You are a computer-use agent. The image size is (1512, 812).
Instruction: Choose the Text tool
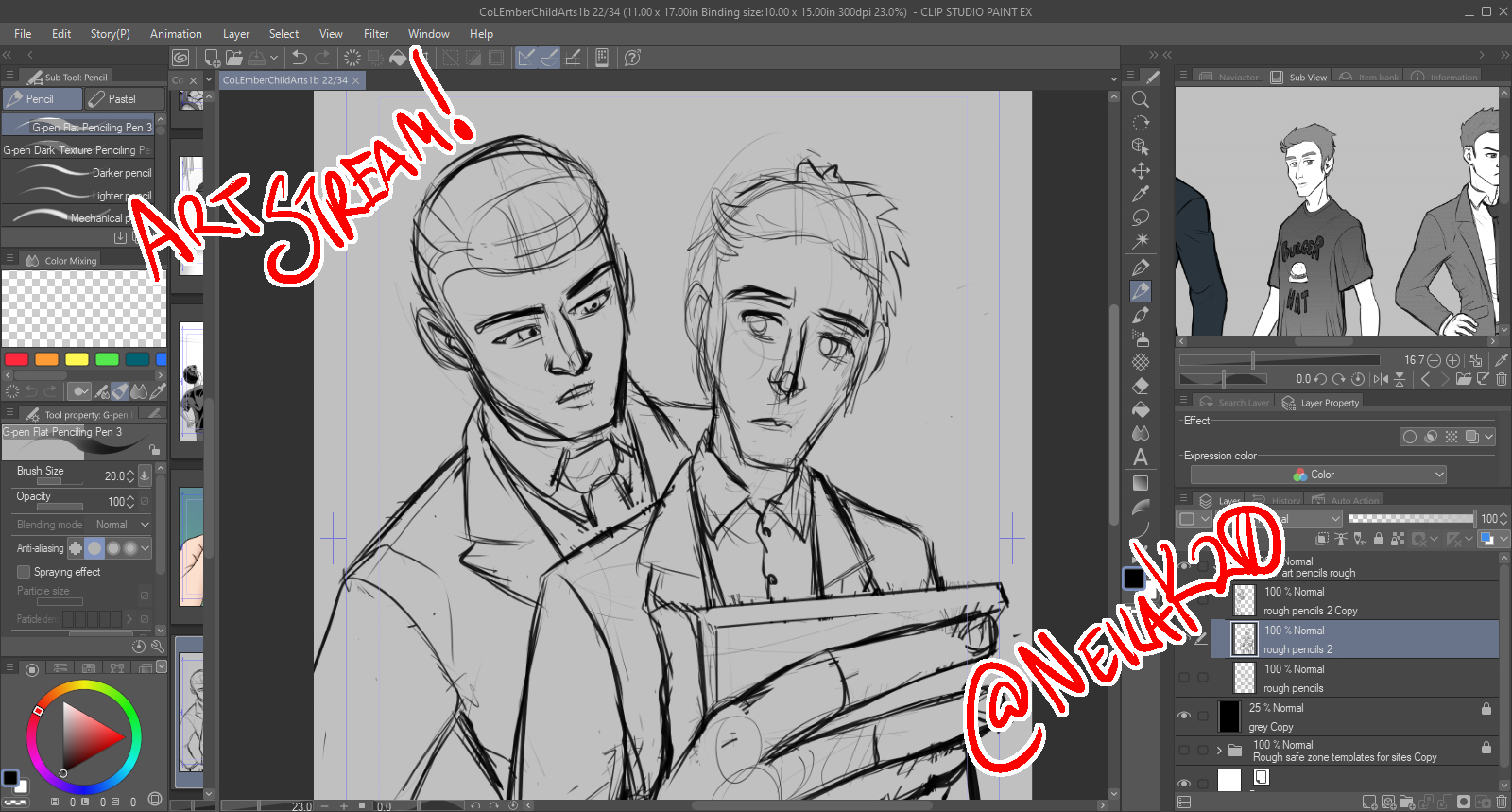point(1141,458)
